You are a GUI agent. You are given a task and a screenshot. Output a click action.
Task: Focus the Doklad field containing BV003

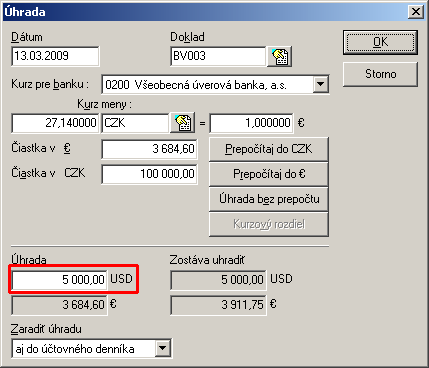218,56
